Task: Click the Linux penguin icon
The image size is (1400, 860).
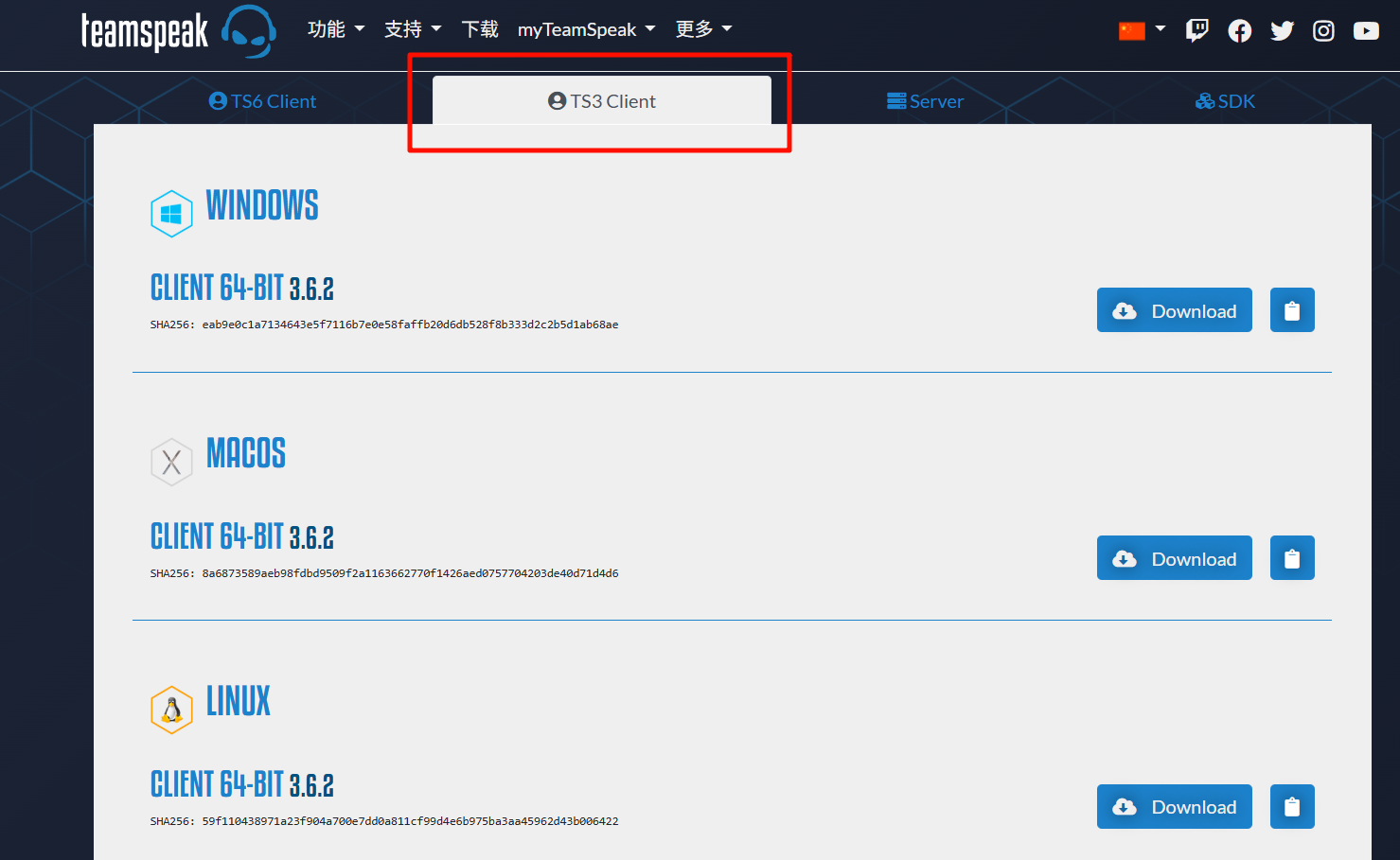Action: pos(171,710)
